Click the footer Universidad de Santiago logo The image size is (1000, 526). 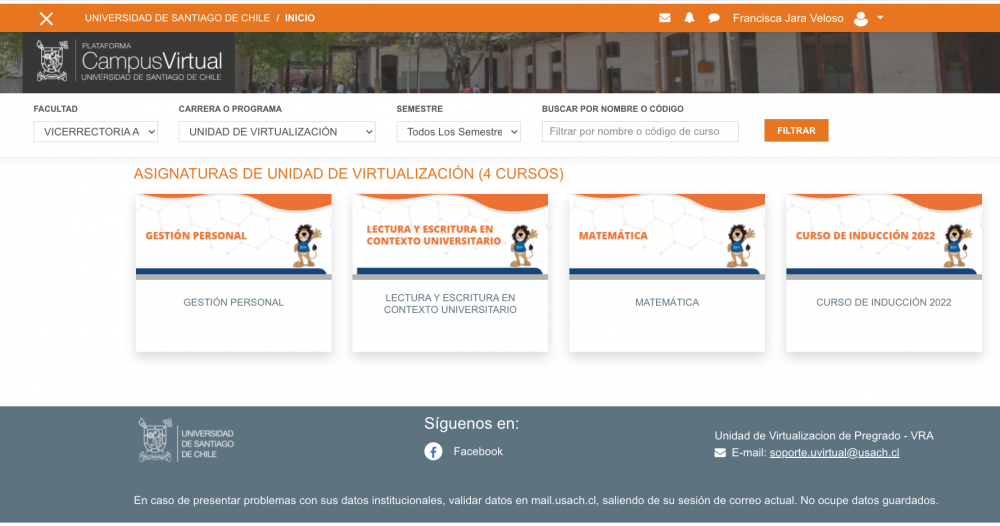[x=186, y=440]
